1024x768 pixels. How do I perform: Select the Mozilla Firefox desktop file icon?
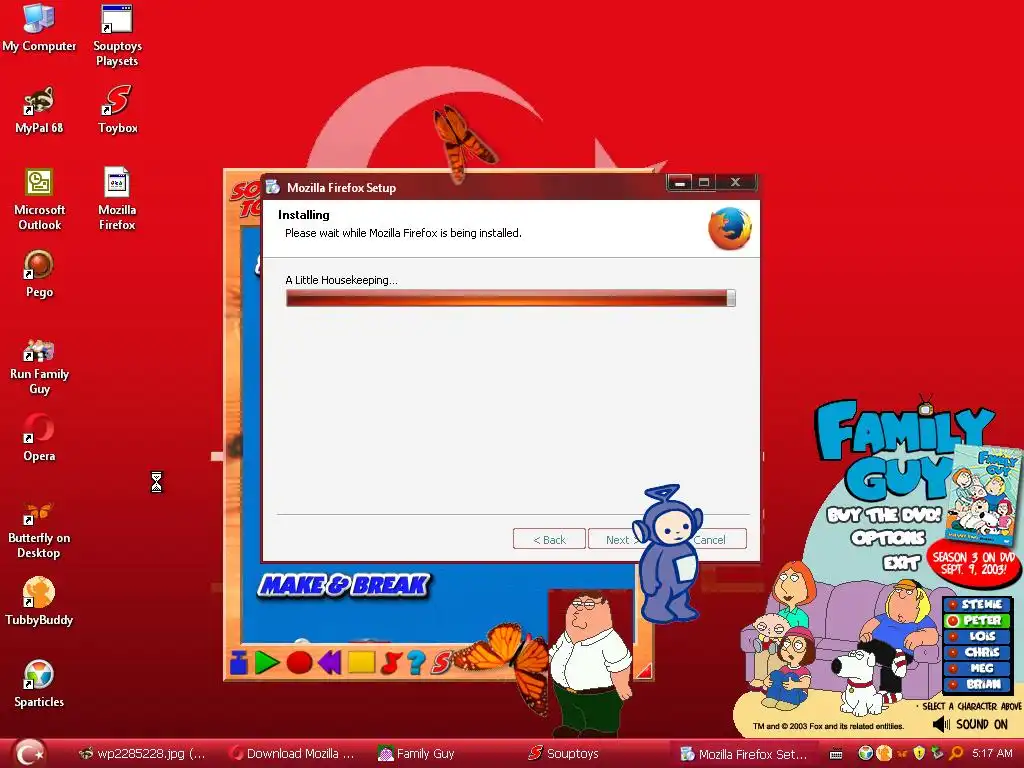point(117,199)
